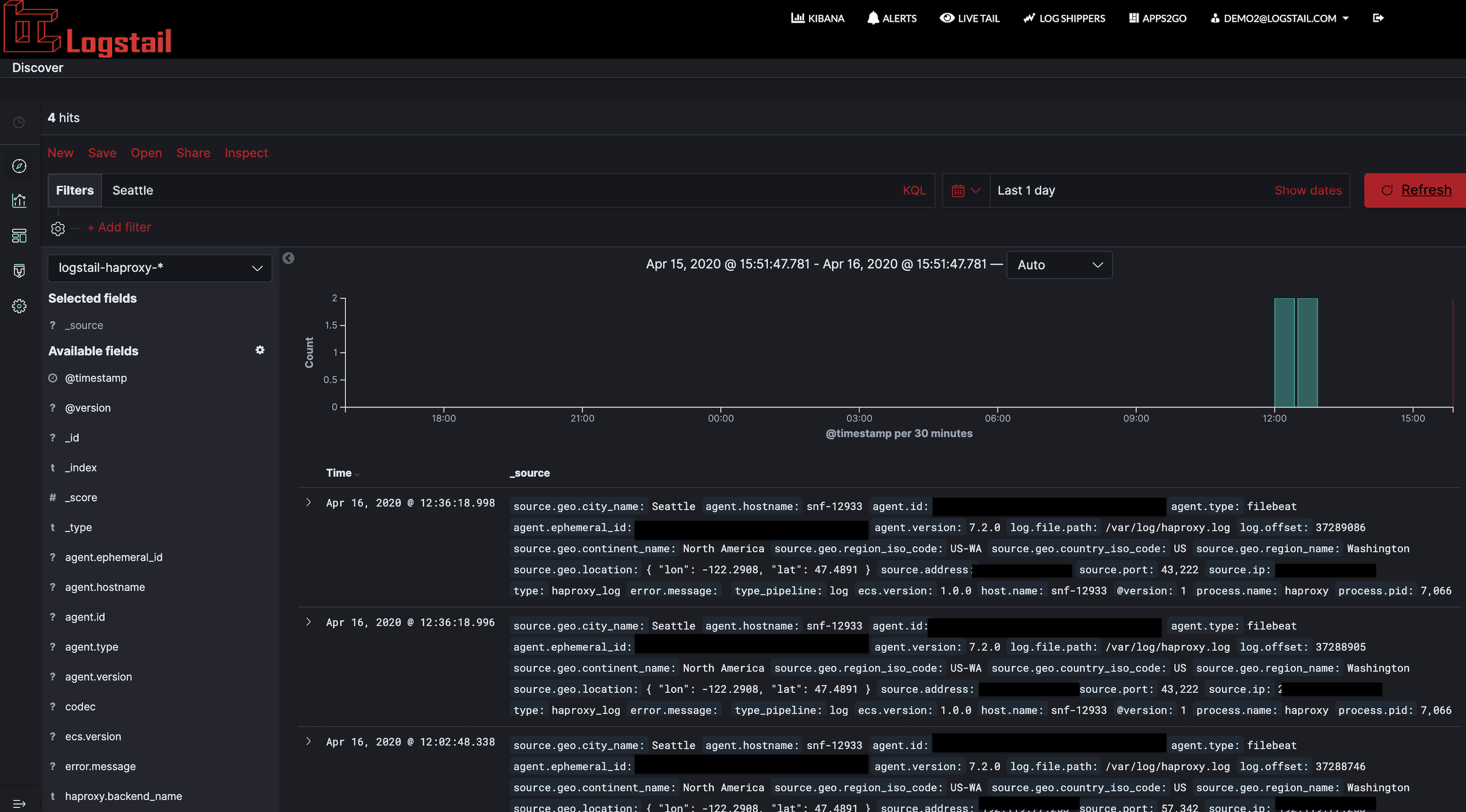1466x812 pixels.
Task: Open the logstail-haproxy-* index pattern dropdown
Action: coord(160,267)
